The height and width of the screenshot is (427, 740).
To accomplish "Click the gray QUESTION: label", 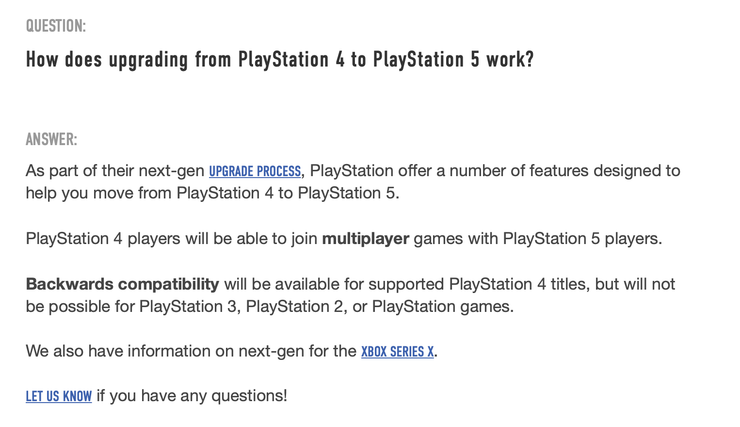I will pyautogui.click(x=56, y=26).
